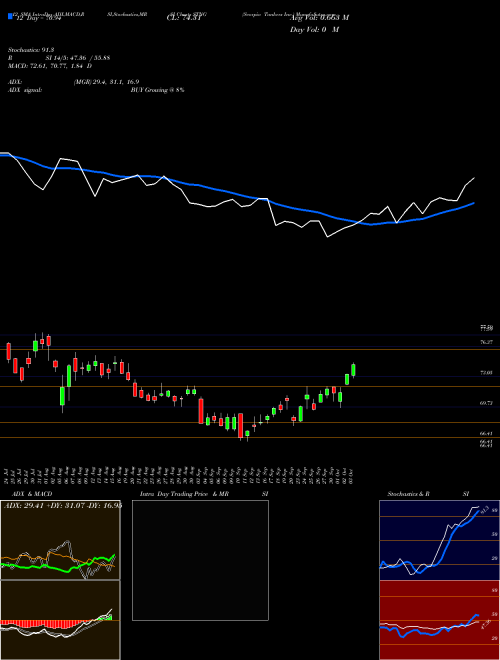
Task: Click the 'Stochastics & R' panel title
Action: pyautogui.click(x=409, y=494)
